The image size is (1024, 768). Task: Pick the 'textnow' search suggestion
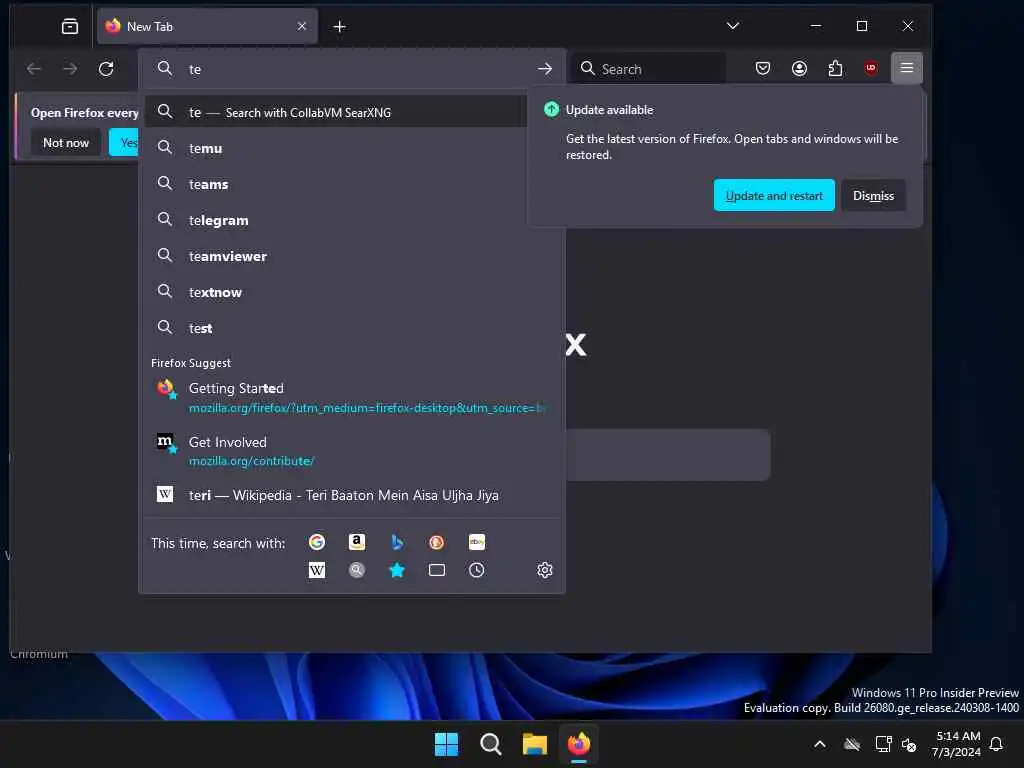coord(353,292)
